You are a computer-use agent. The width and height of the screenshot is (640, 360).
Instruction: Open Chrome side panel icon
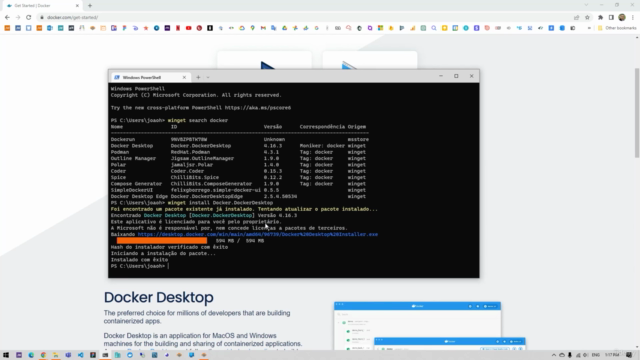coord(611,18)
